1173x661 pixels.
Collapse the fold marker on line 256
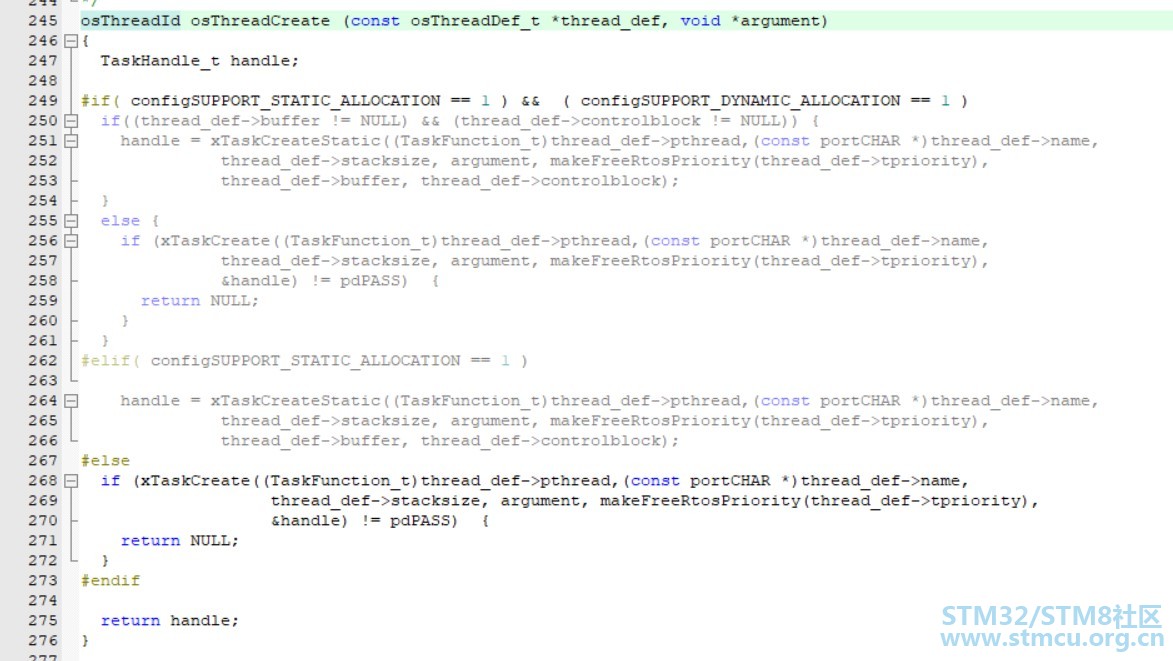(71, 241)
